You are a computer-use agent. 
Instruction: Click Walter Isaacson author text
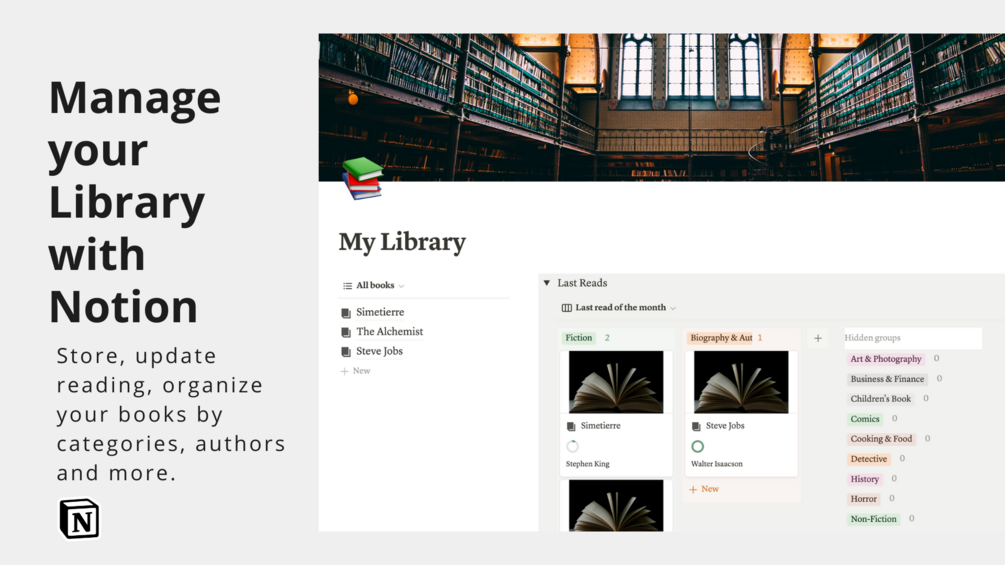click(717, 464)
